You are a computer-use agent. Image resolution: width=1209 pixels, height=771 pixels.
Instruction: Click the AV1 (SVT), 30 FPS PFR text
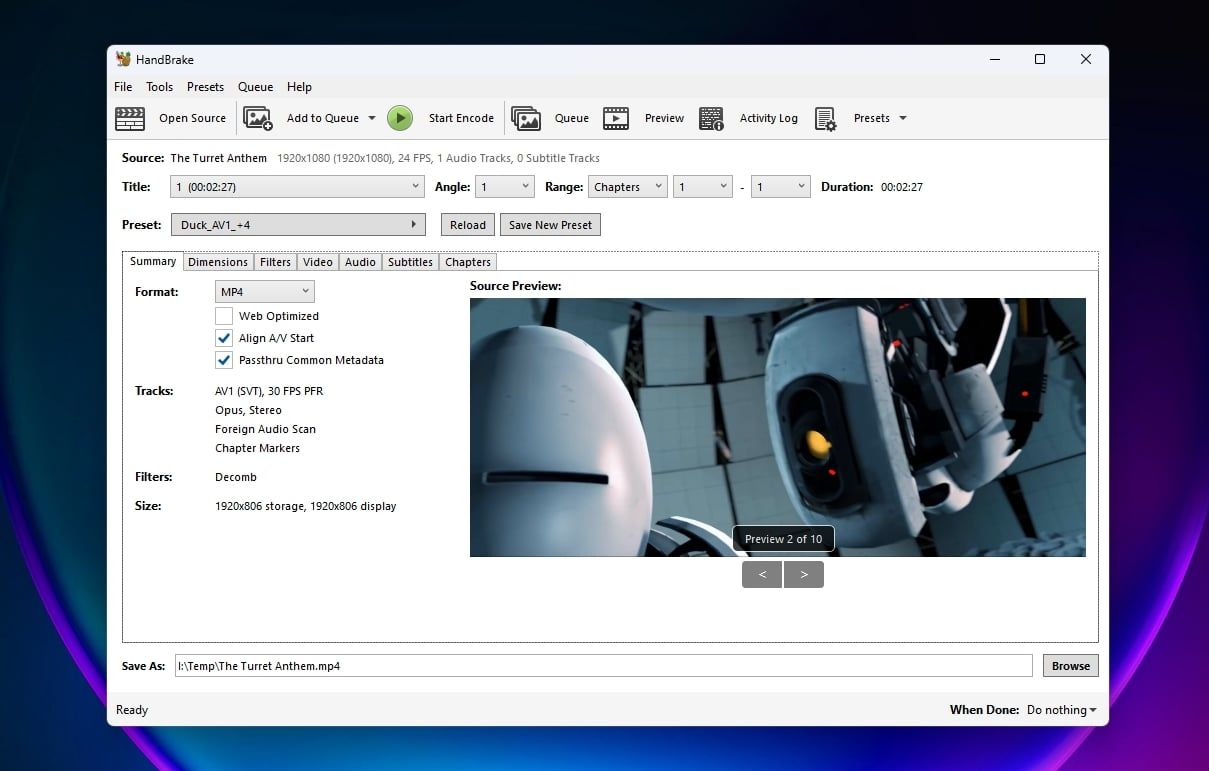(269, 391)
